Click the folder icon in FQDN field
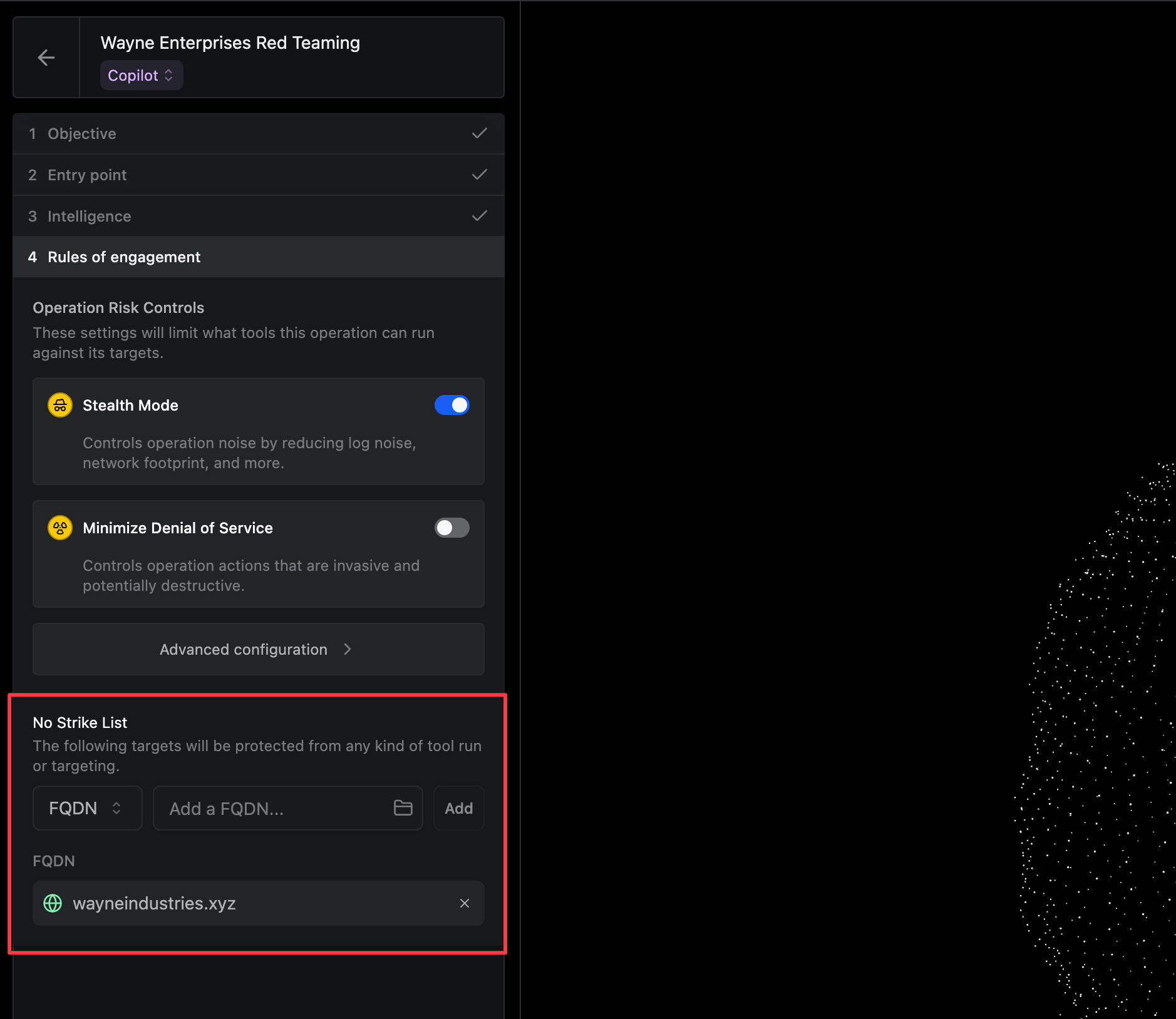 (x=403, y=808)
